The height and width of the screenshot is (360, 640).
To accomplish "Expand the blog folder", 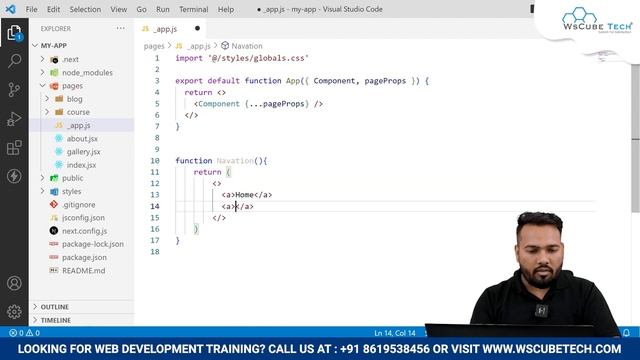I will point(47,99).
